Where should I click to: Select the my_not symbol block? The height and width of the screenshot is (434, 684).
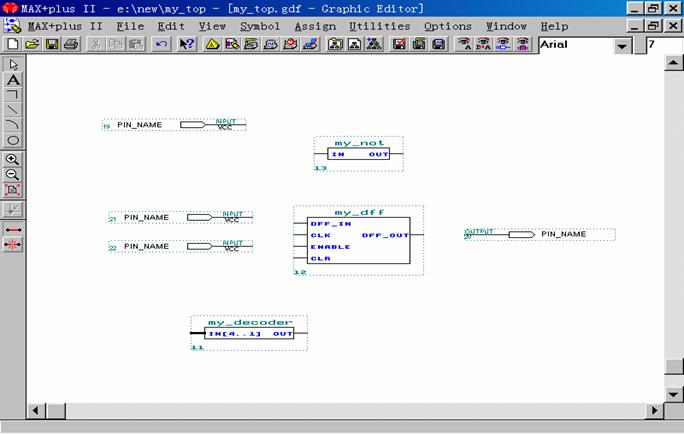click(359, 154)
